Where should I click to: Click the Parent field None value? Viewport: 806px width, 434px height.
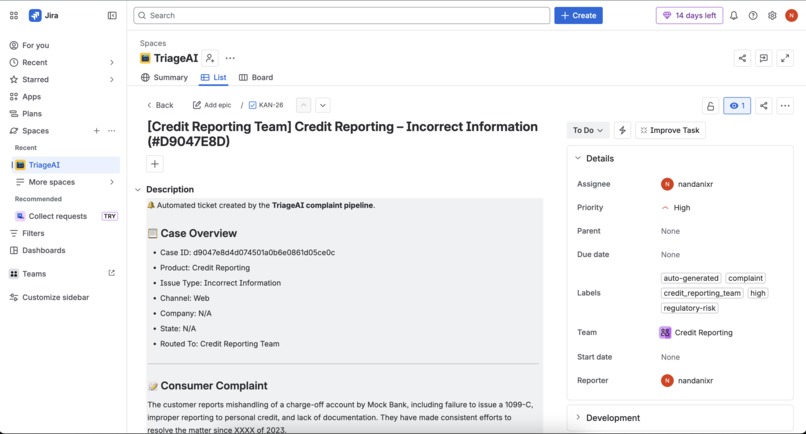[x=670, y=231]
